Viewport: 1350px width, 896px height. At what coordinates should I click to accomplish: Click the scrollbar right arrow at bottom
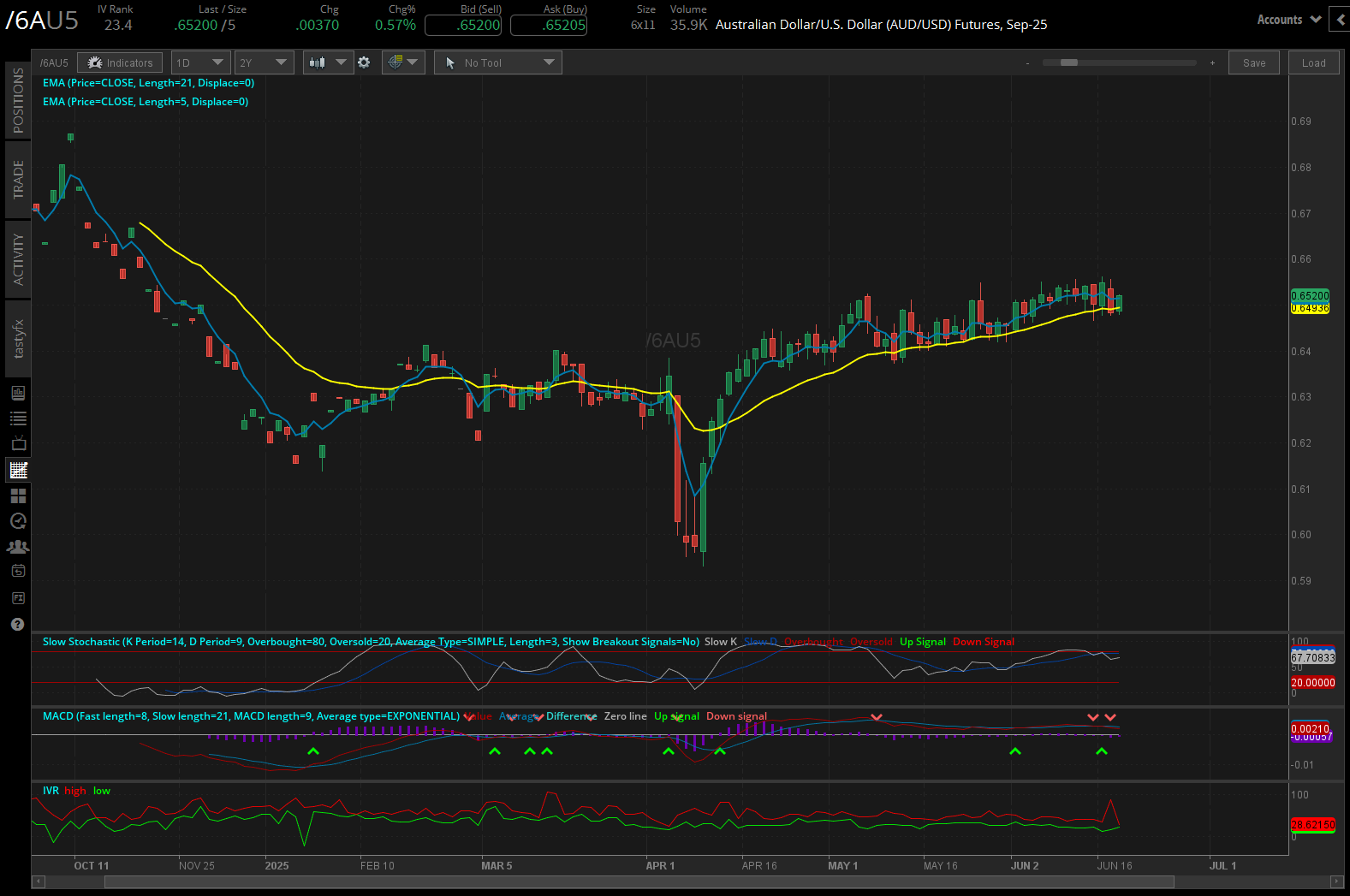(1336, 881)
